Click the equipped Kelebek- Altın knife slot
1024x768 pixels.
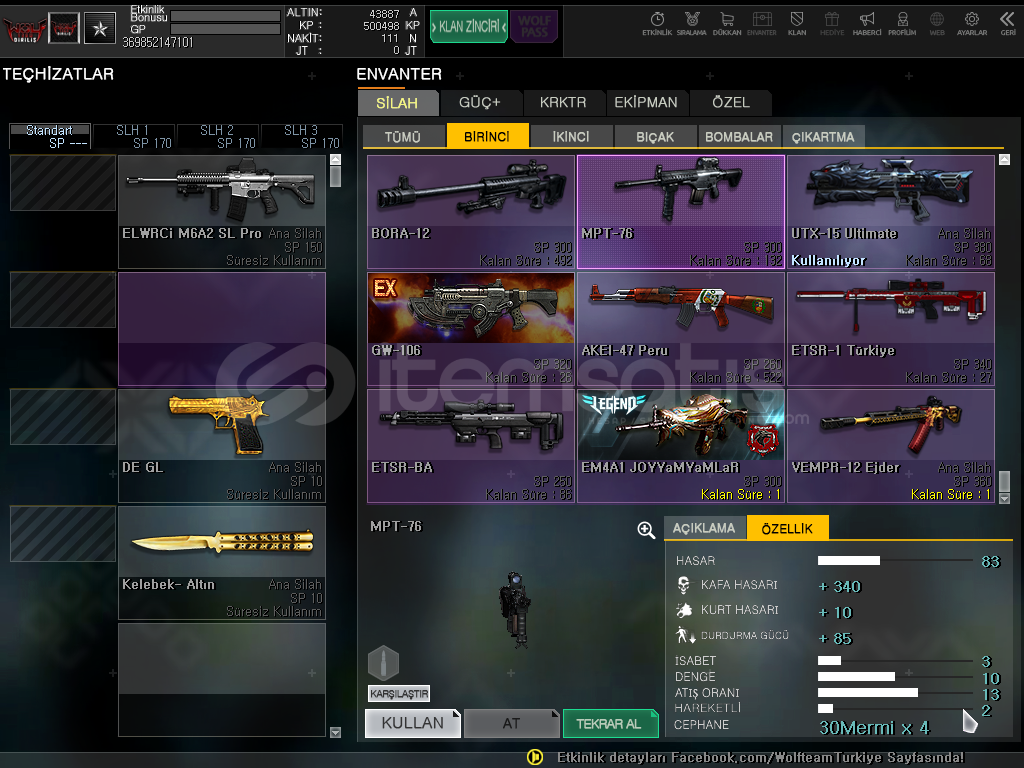click(222, 563)
